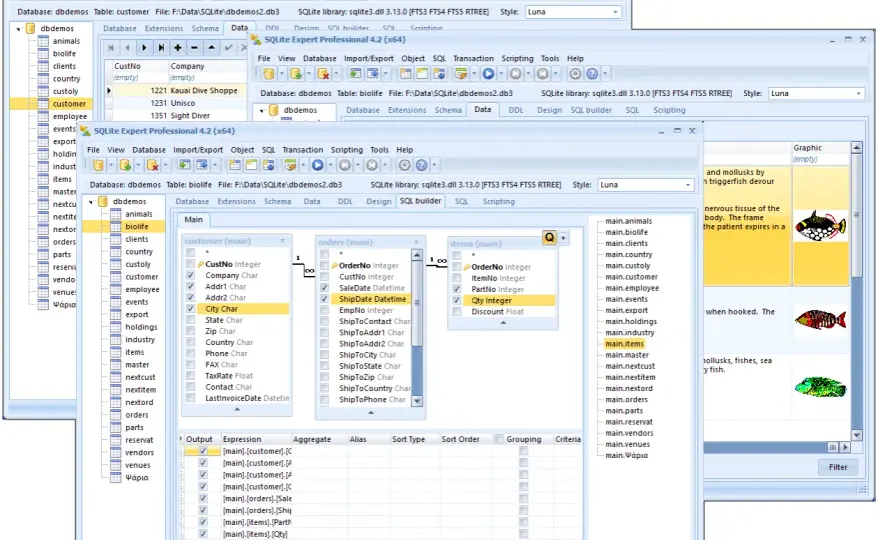This screenshot has height=540, width=880.
Task: Check the EmpNo field in orders table
Action: tap(324, 310)
